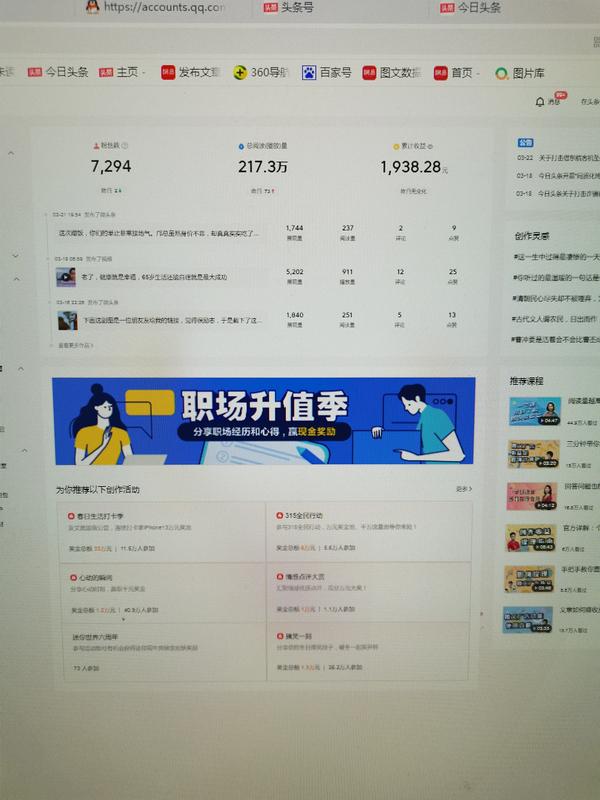
Task: Open the 百家号 bookmark
Action: [327, 72]
